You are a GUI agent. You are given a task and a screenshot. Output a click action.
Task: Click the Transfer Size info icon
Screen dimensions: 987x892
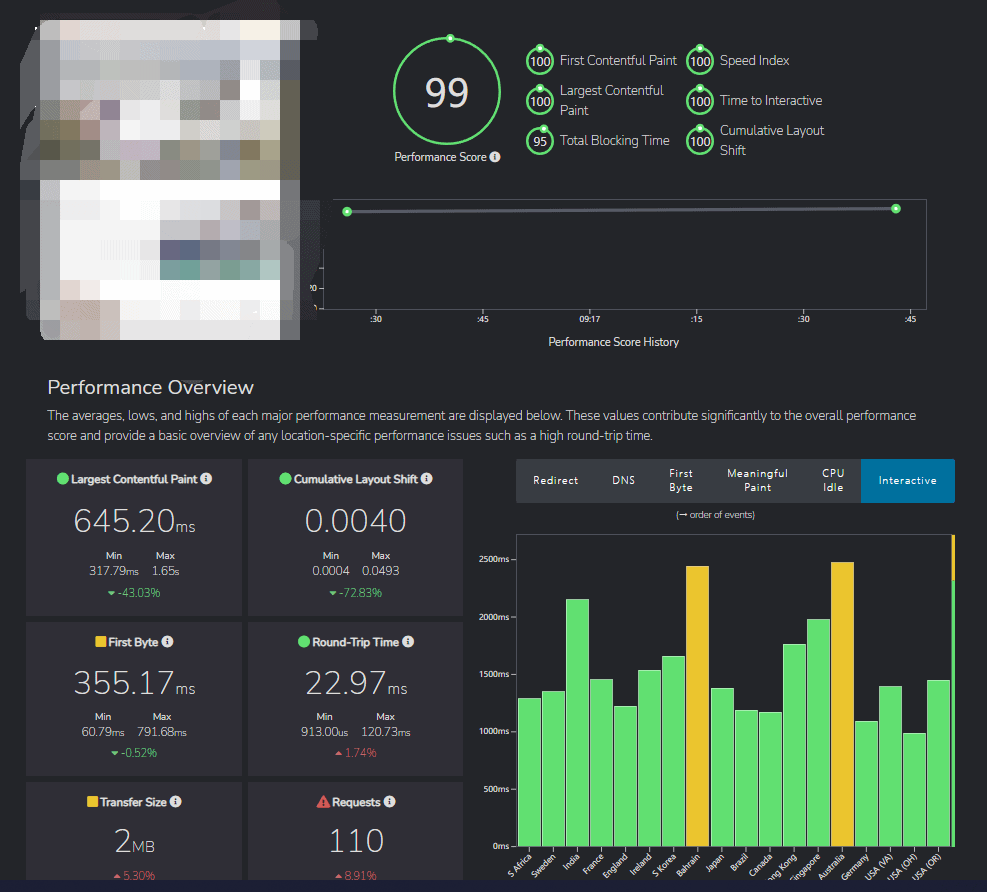pos(176,802)
